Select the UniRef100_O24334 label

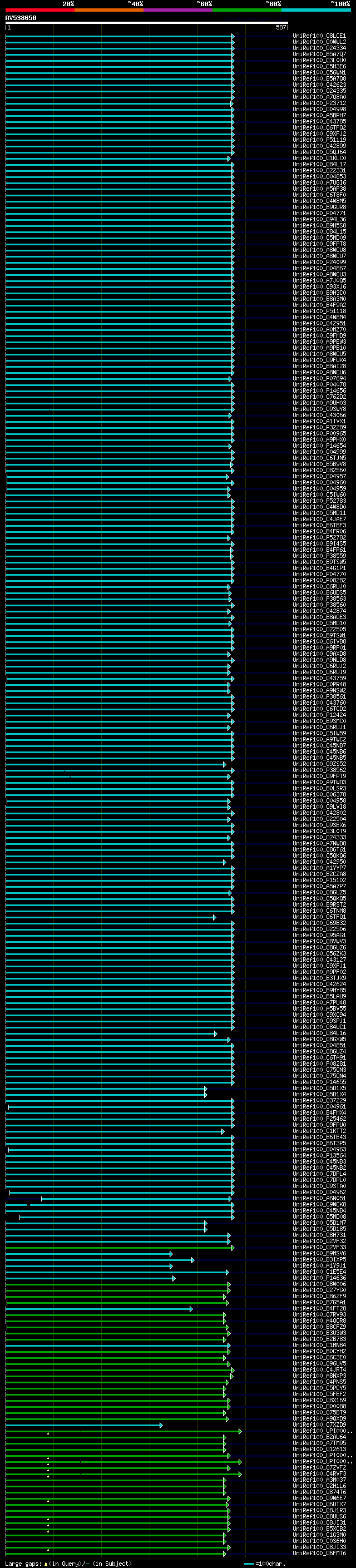coord(319,48)
